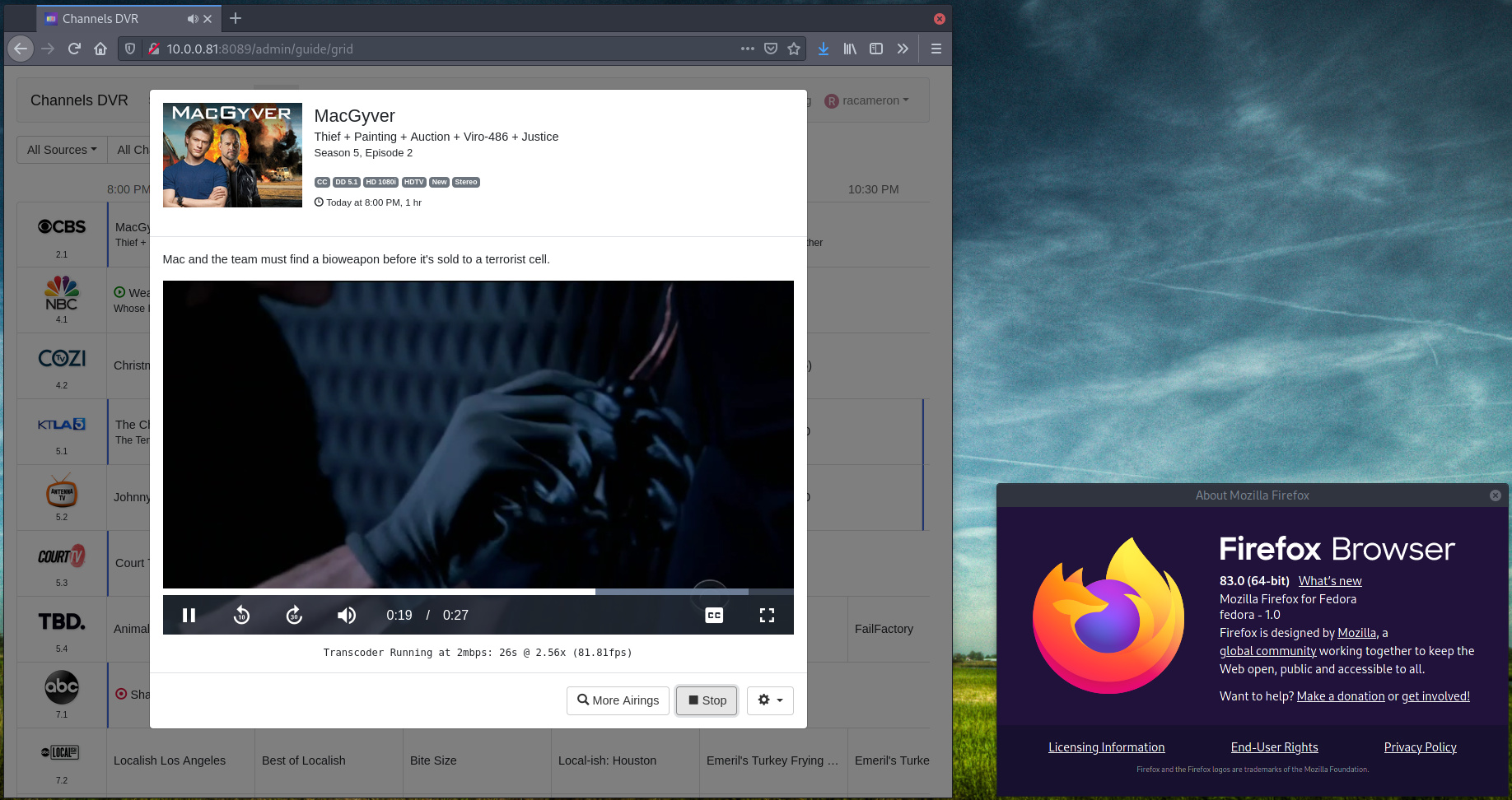Open Firefox downloads panel
Image resolution: width=1512 pixels, height=800 pixels.
823,49
